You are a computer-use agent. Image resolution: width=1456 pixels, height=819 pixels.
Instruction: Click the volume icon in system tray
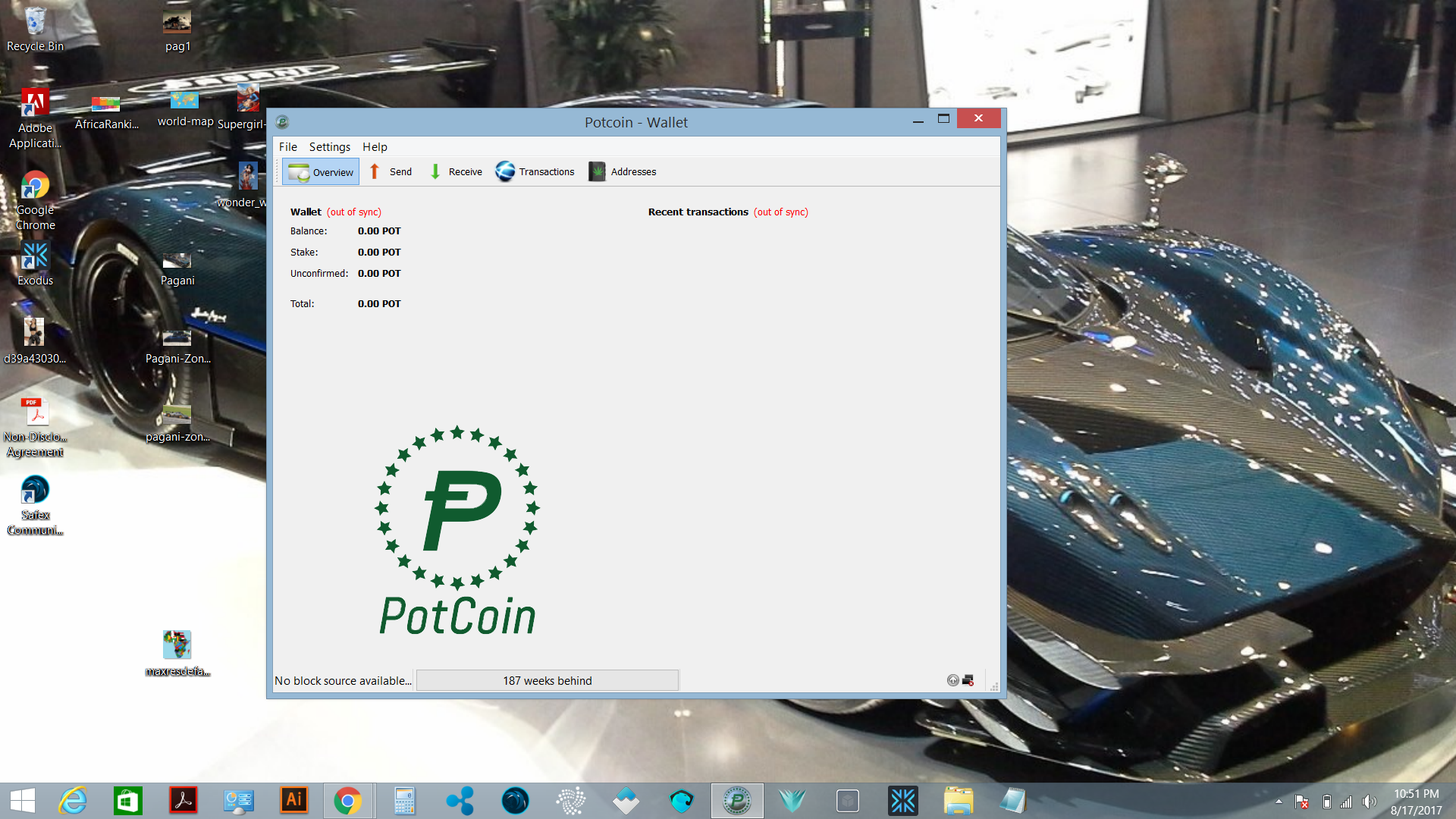point(1368,801)
